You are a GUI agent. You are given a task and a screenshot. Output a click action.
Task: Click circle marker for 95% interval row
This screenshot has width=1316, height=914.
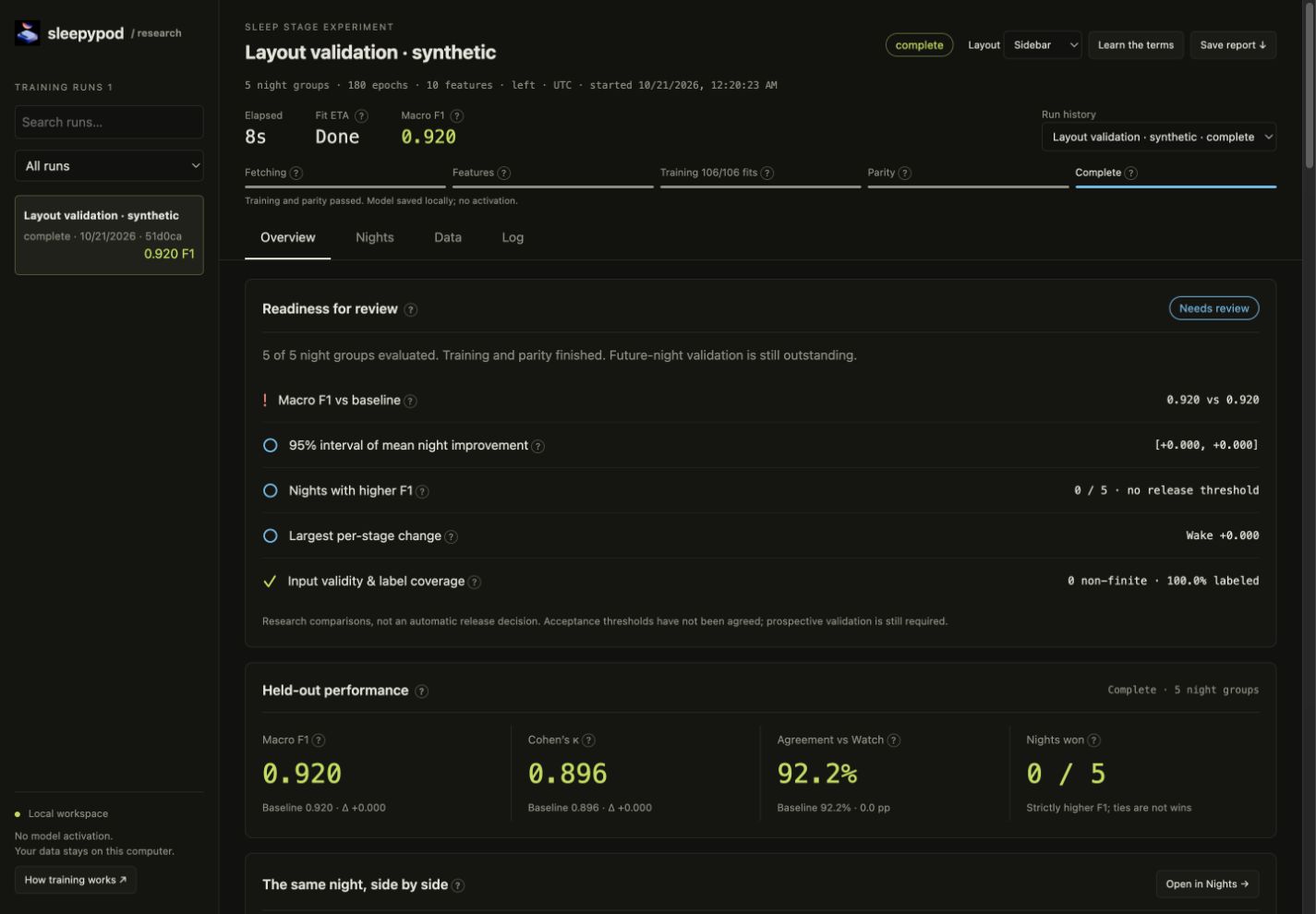click(271, 445)
